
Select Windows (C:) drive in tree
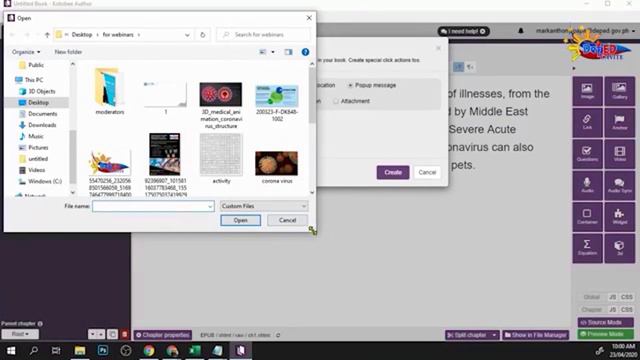[44, 181]
